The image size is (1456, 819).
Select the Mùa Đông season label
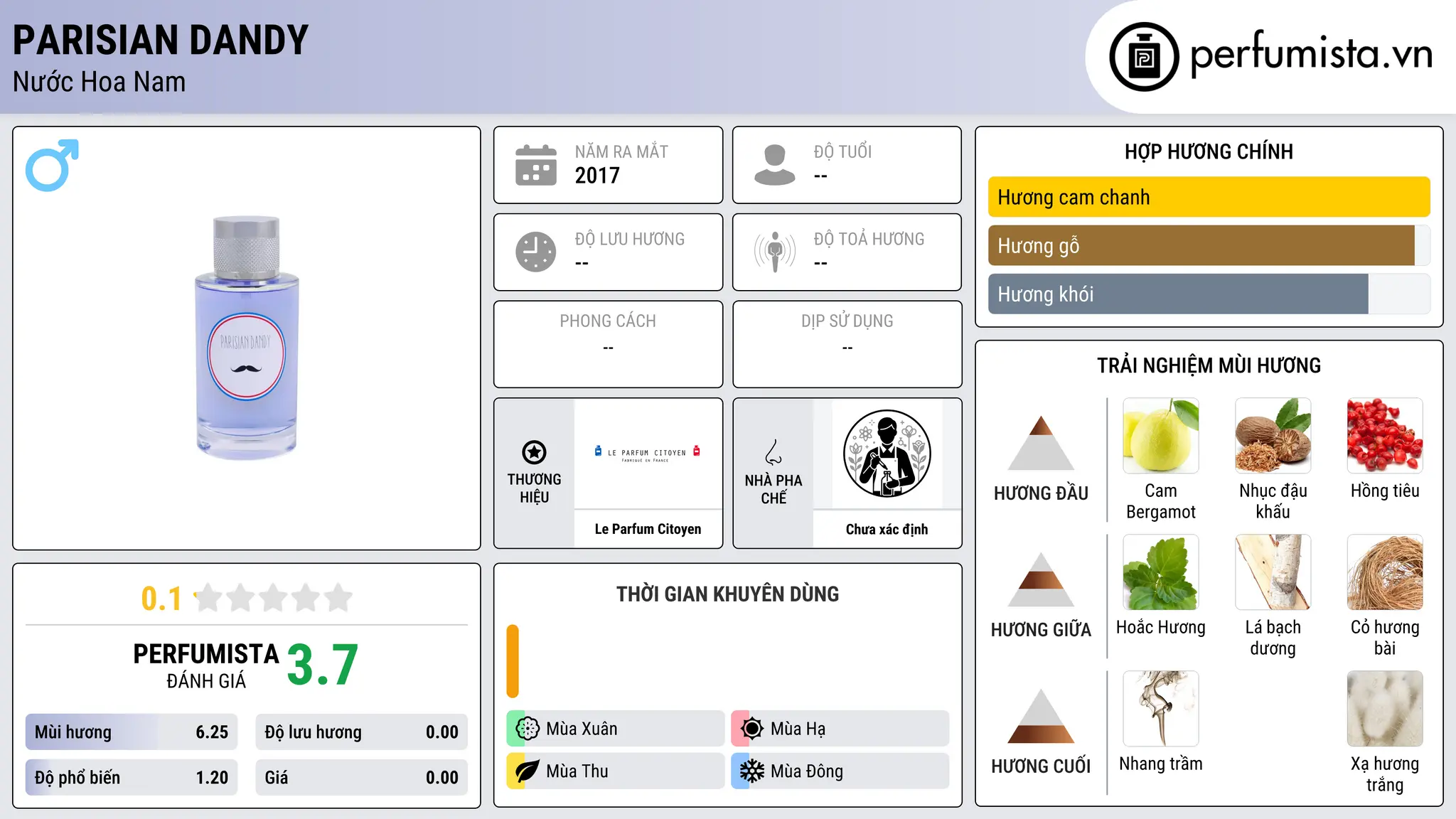[807, 771]
